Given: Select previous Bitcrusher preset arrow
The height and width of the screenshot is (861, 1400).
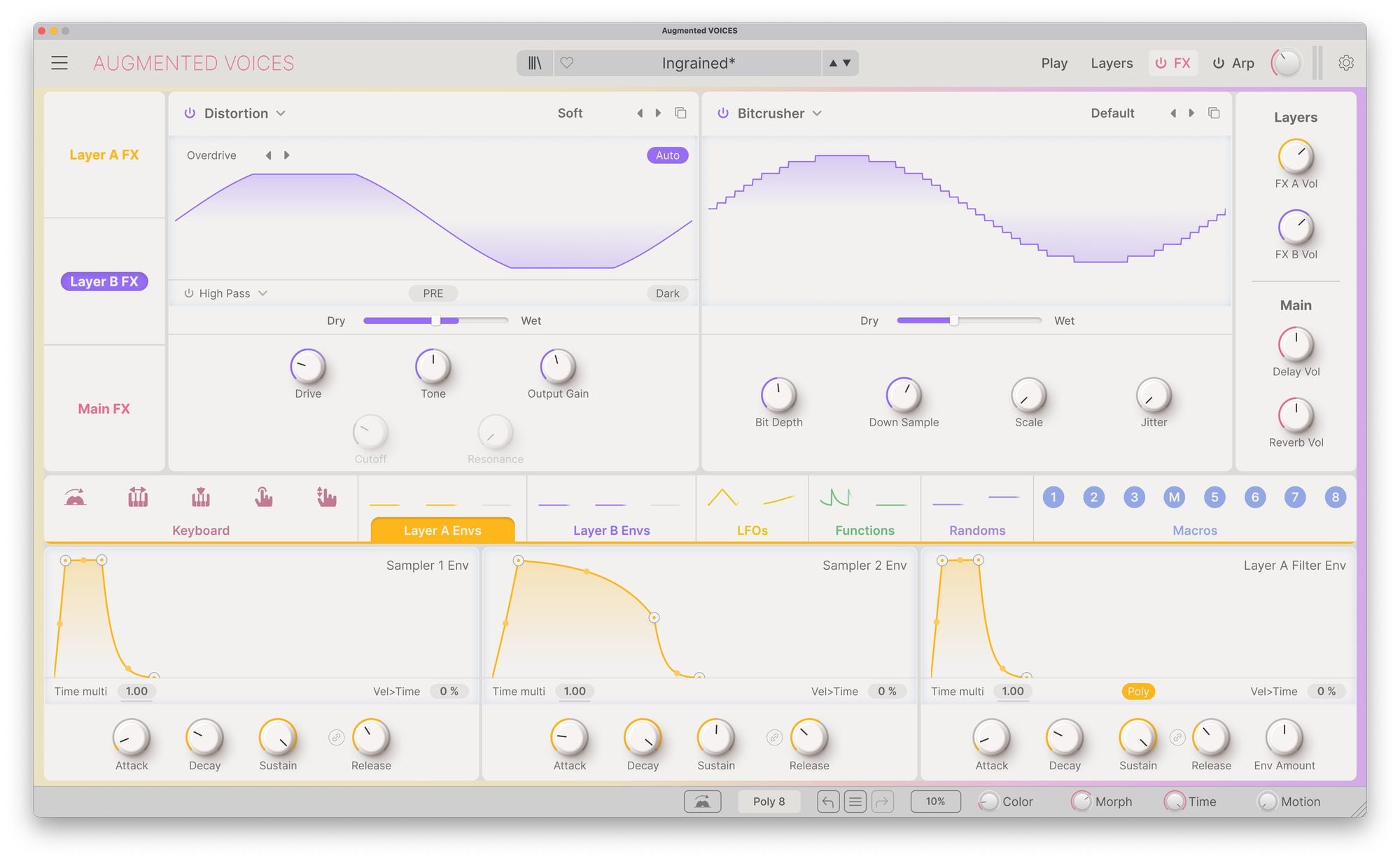Looking at the screenshot, I should [x=1173, y=113].
